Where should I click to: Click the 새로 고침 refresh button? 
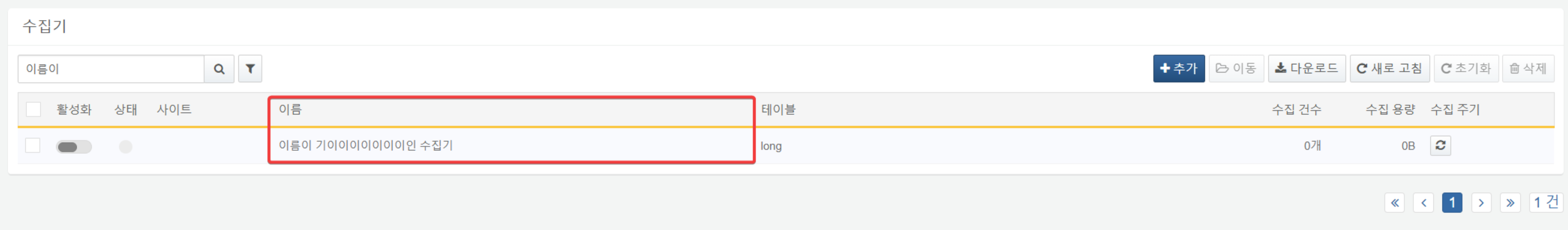[x=1390, y=69]
